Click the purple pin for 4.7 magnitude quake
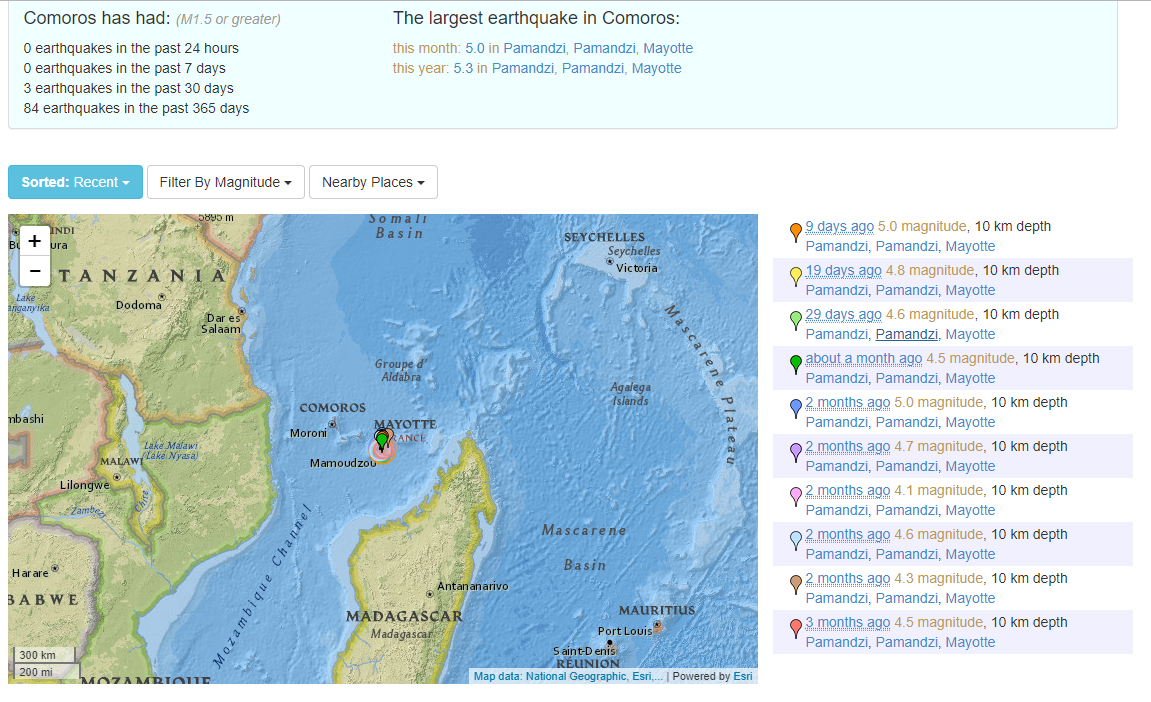Screen dimensions: 1151x702 click(796, 451)
